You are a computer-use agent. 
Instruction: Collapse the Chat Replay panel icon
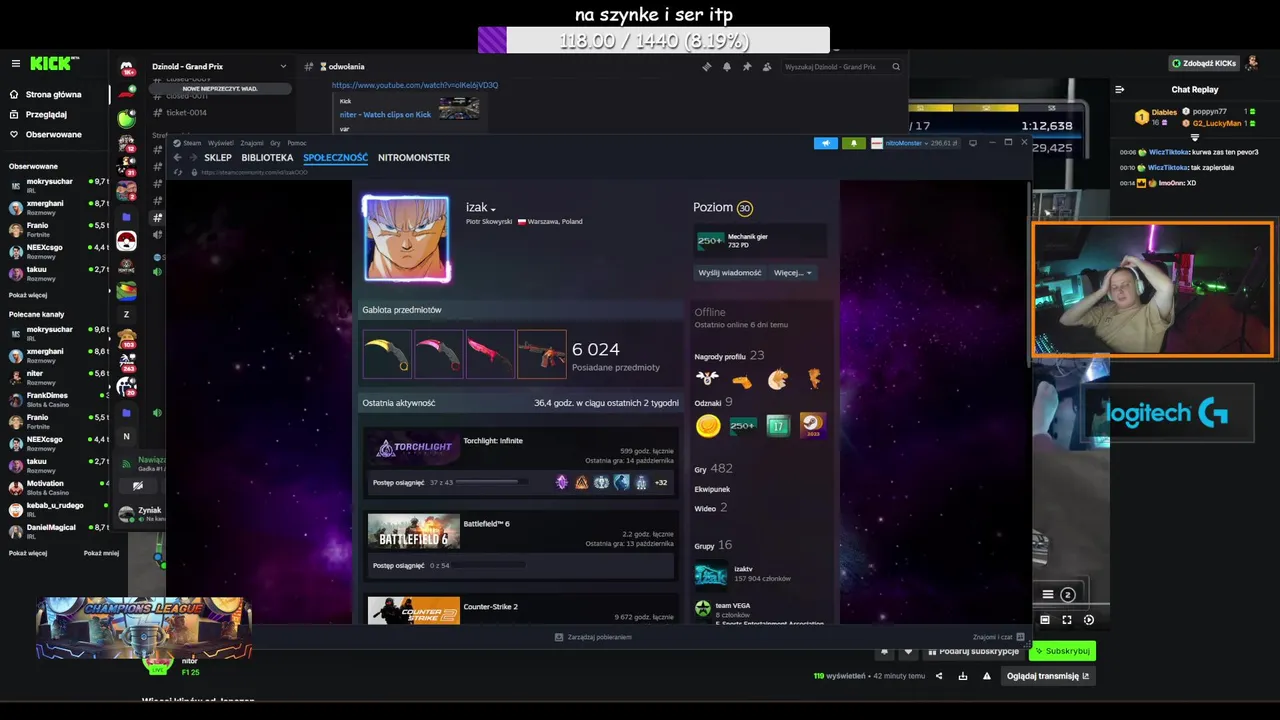click(1120, 89)
